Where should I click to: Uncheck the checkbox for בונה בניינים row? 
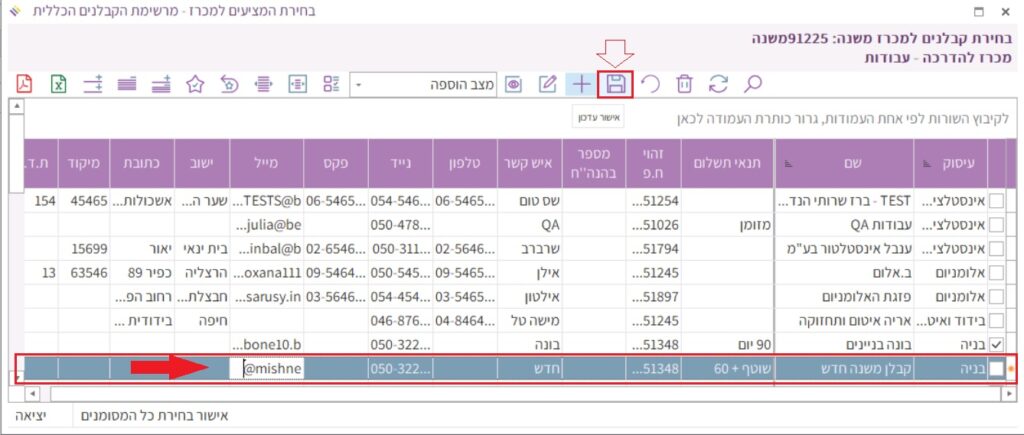[x=996, y=344]
